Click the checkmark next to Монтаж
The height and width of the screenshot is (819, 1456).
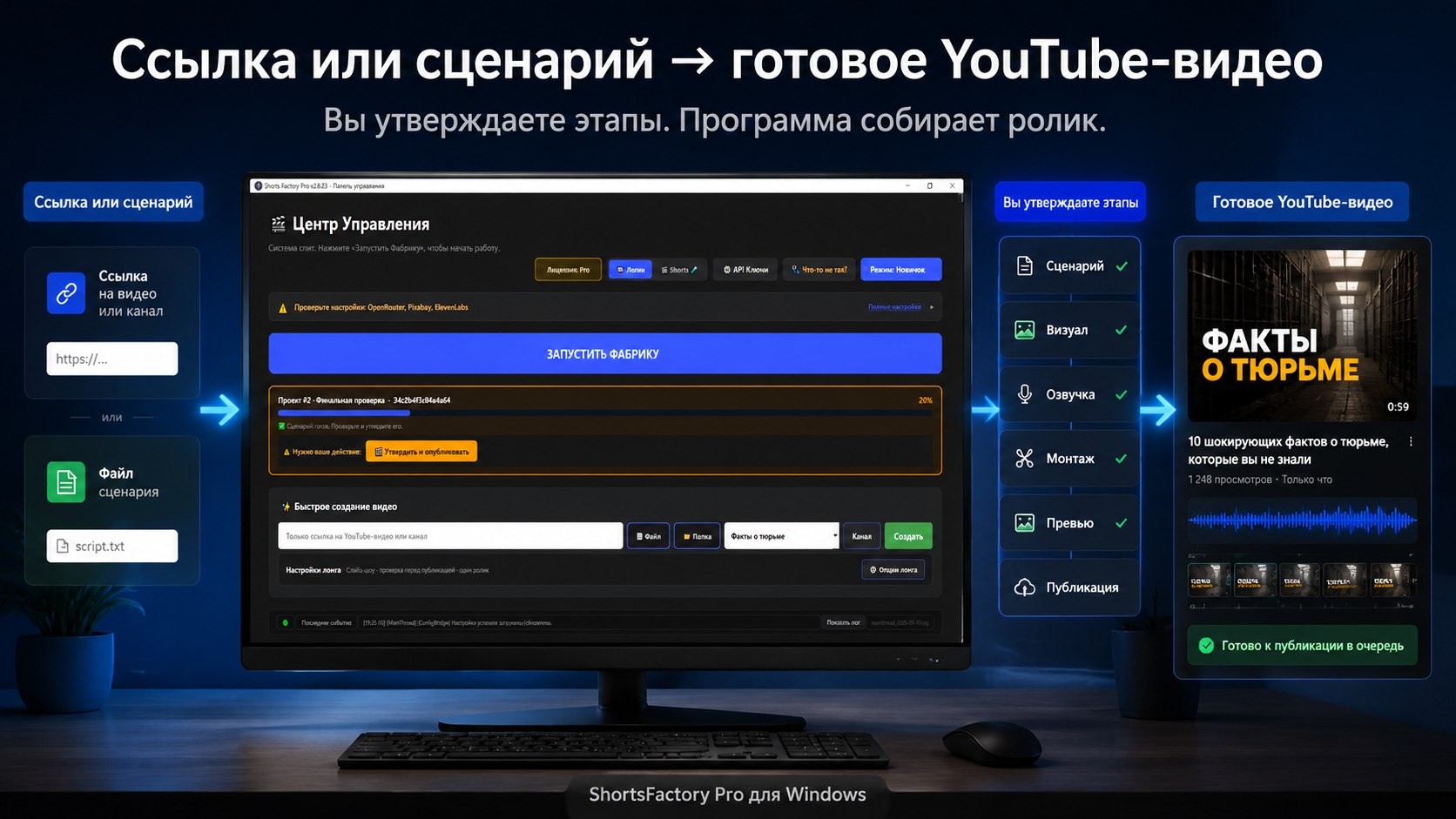[x=1122, y=459]
